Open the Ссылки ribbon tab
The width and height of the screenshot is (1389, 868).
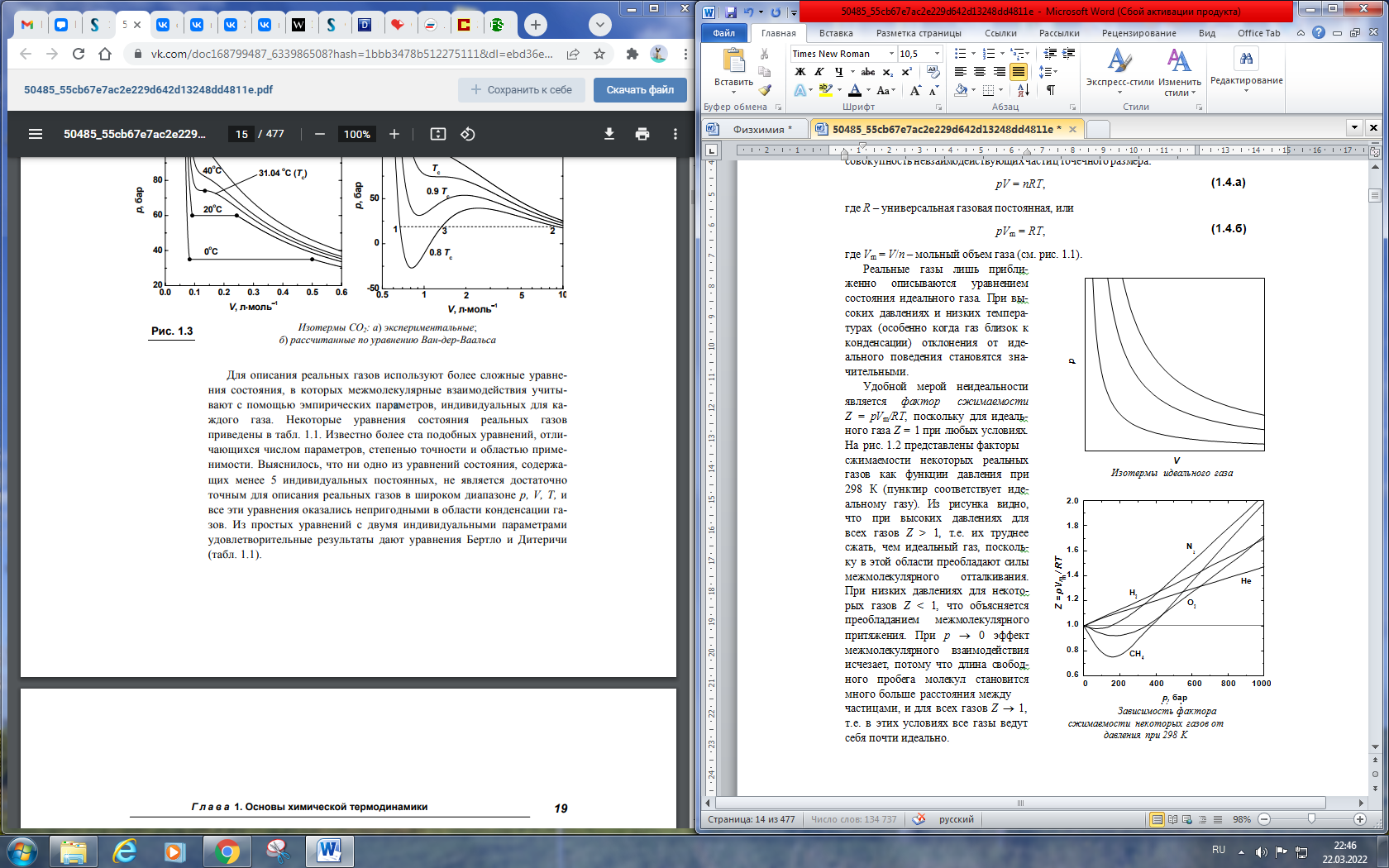(1000, 33)
